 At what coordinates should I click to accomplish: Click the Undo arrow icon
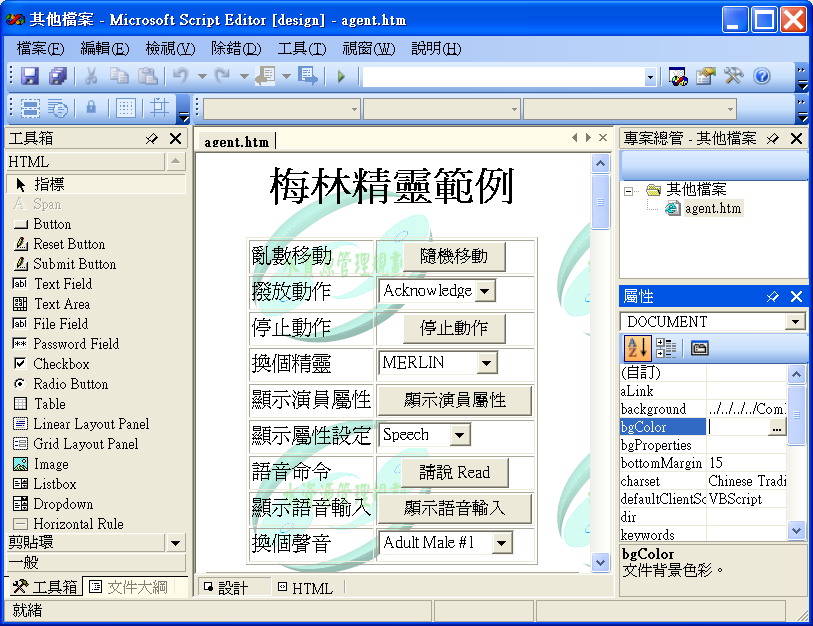[181, 76]
